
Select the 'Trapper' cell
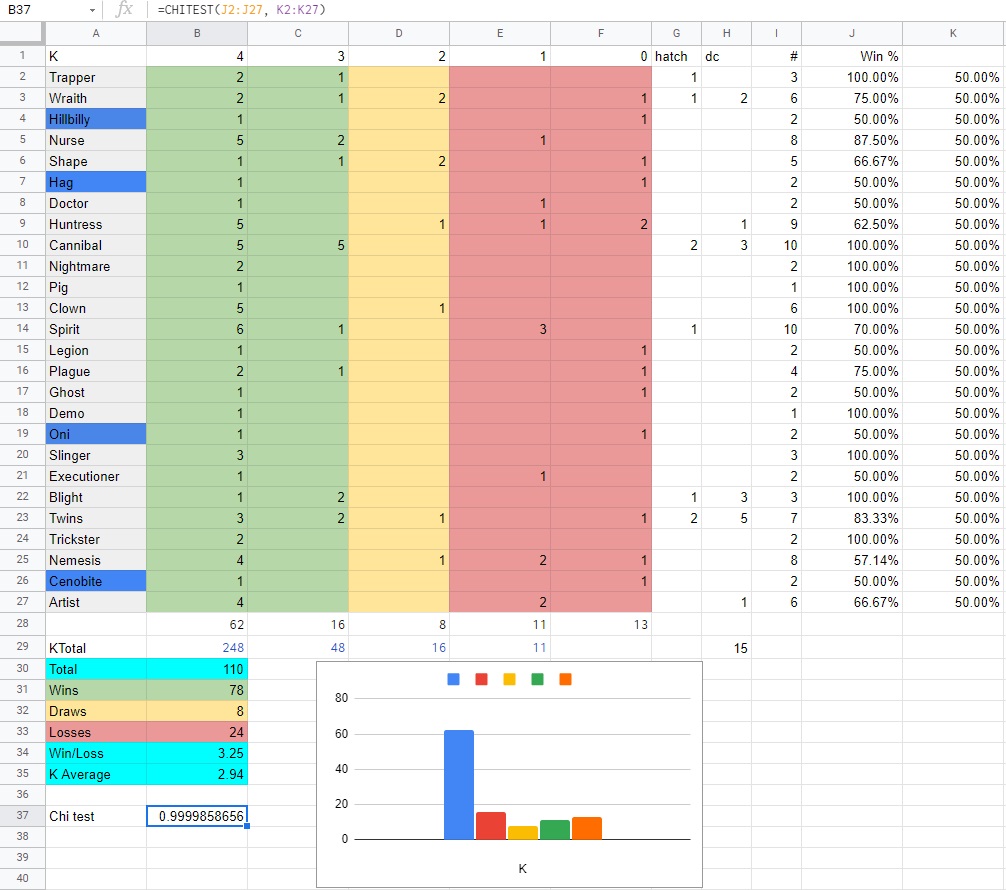[96, 77]
